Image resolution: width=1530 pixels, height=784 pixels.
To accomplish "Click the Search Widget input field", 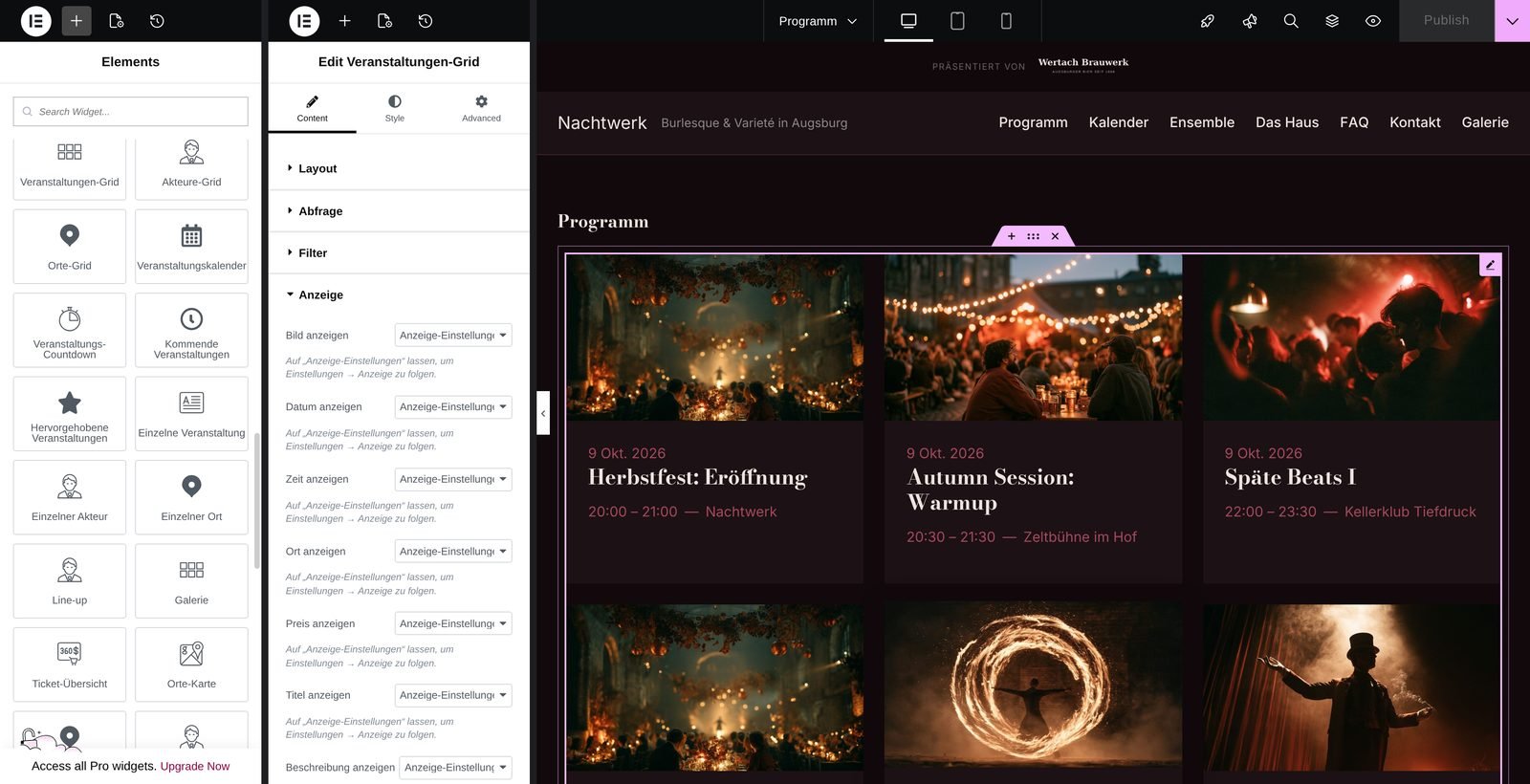I will [131, 112].
